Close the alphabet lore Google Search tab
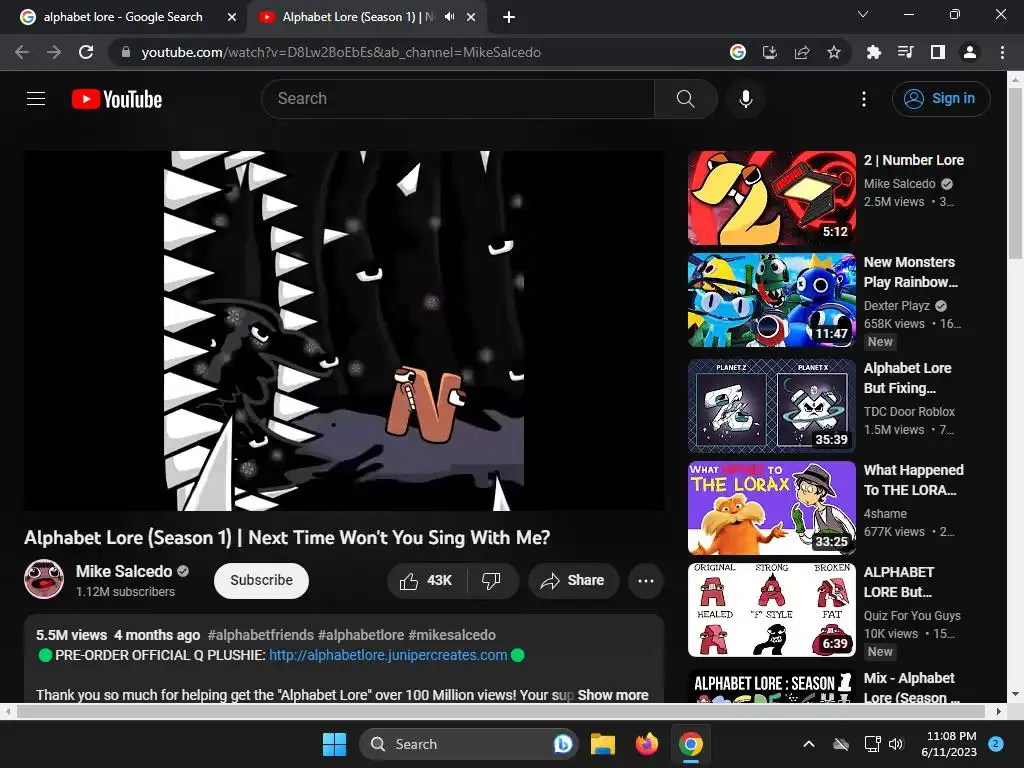The image size is (1024, 768). click(232, 18)
